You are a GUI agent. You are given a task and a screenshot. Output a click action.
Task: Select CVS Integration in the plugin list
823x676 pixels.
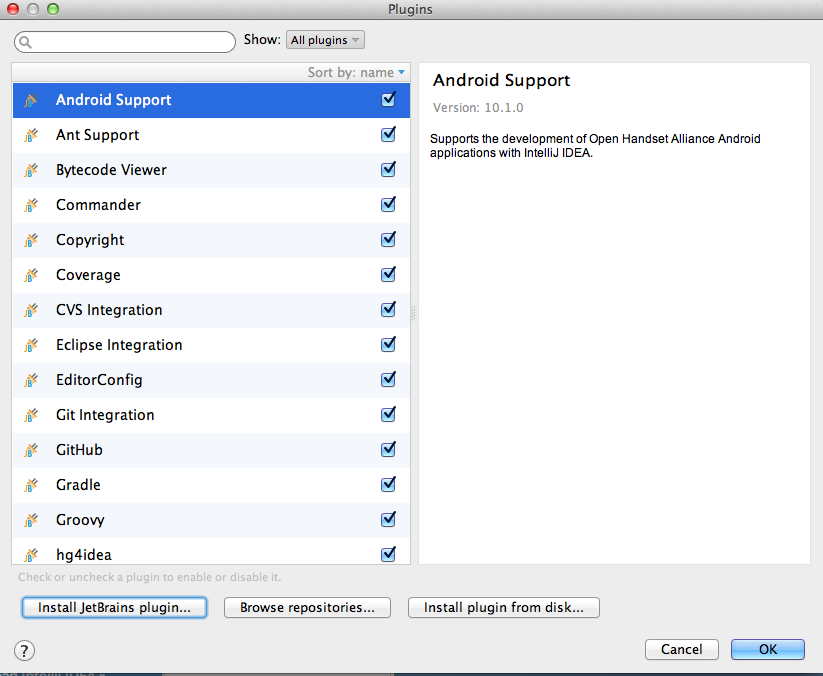point(109,310)
